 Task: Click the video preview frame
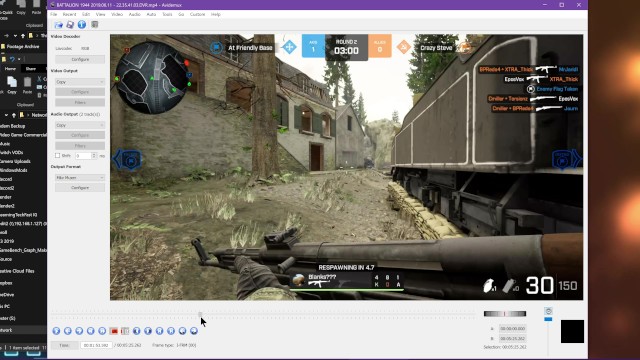click(347, 167)
